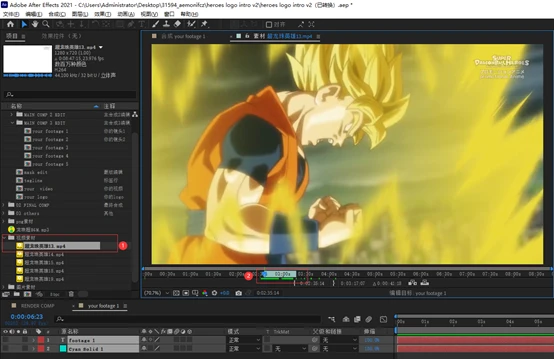Expand the MAIN COMP 2 EDIT folder

[x=12, y=114]
